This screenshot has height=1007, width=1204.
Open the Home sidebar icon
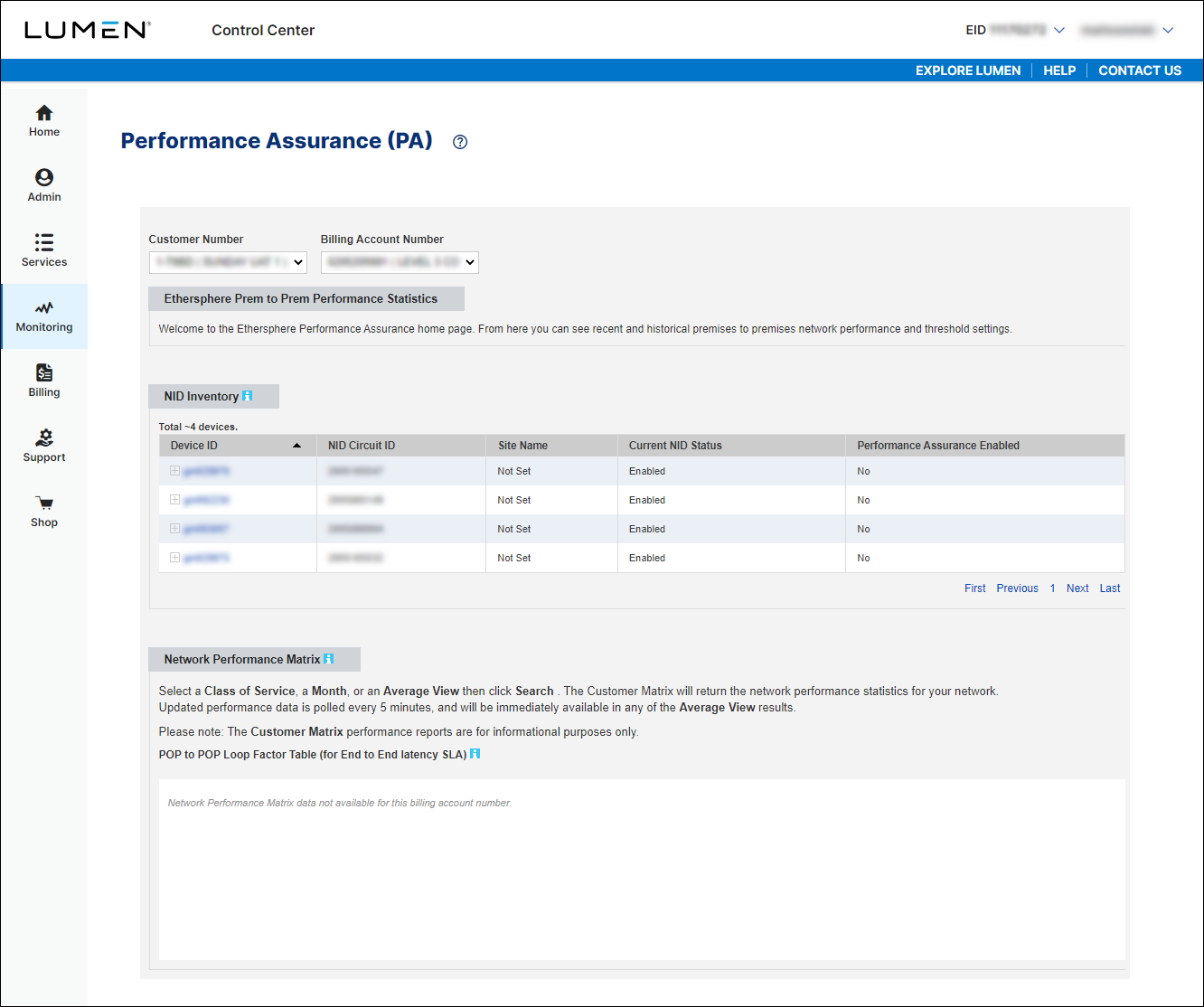click(44, 113)
